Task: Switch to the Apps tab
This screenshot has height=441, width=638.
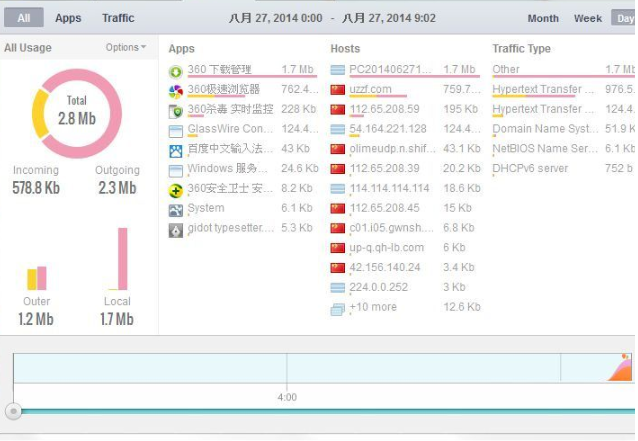Action: [68, 18]
